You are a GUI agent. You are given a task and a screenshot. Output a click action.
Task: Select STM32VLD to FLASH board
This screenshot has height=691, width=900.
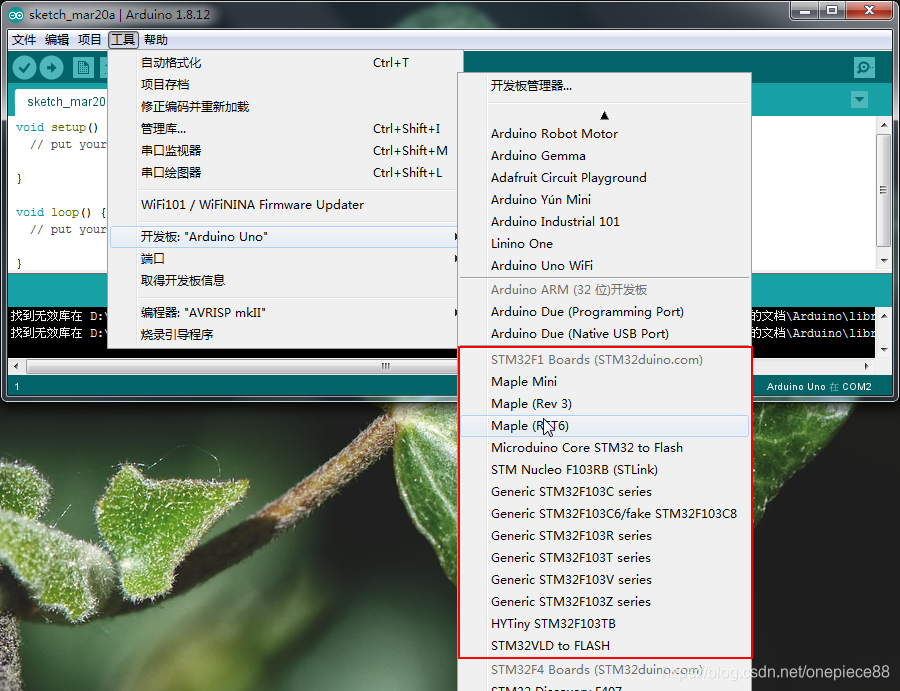click(x=604, y=646)
